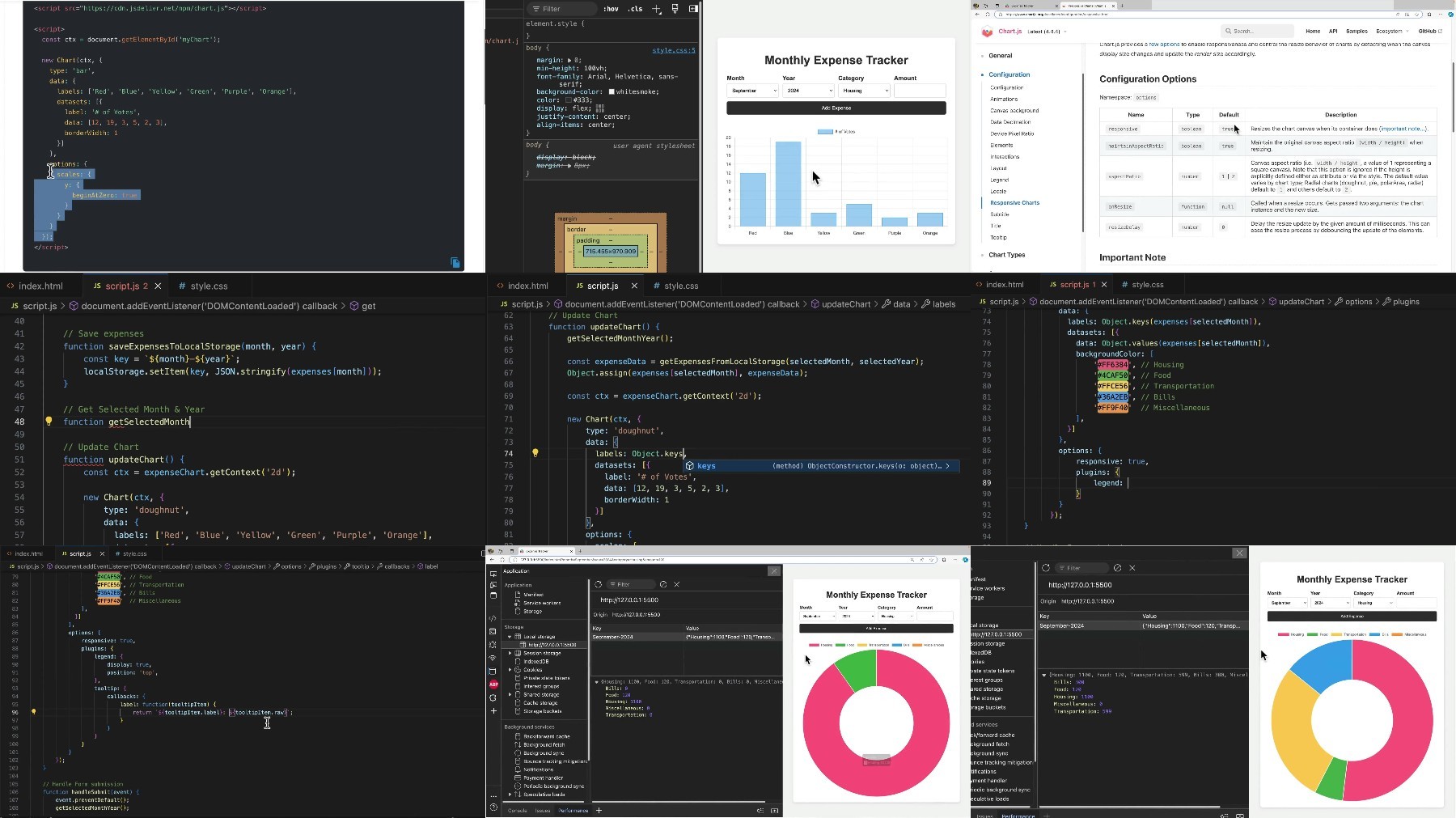Click the Chart.js logo in the docs header
This screenshot has width=1456, height=818.
click(x=987, y=32)
